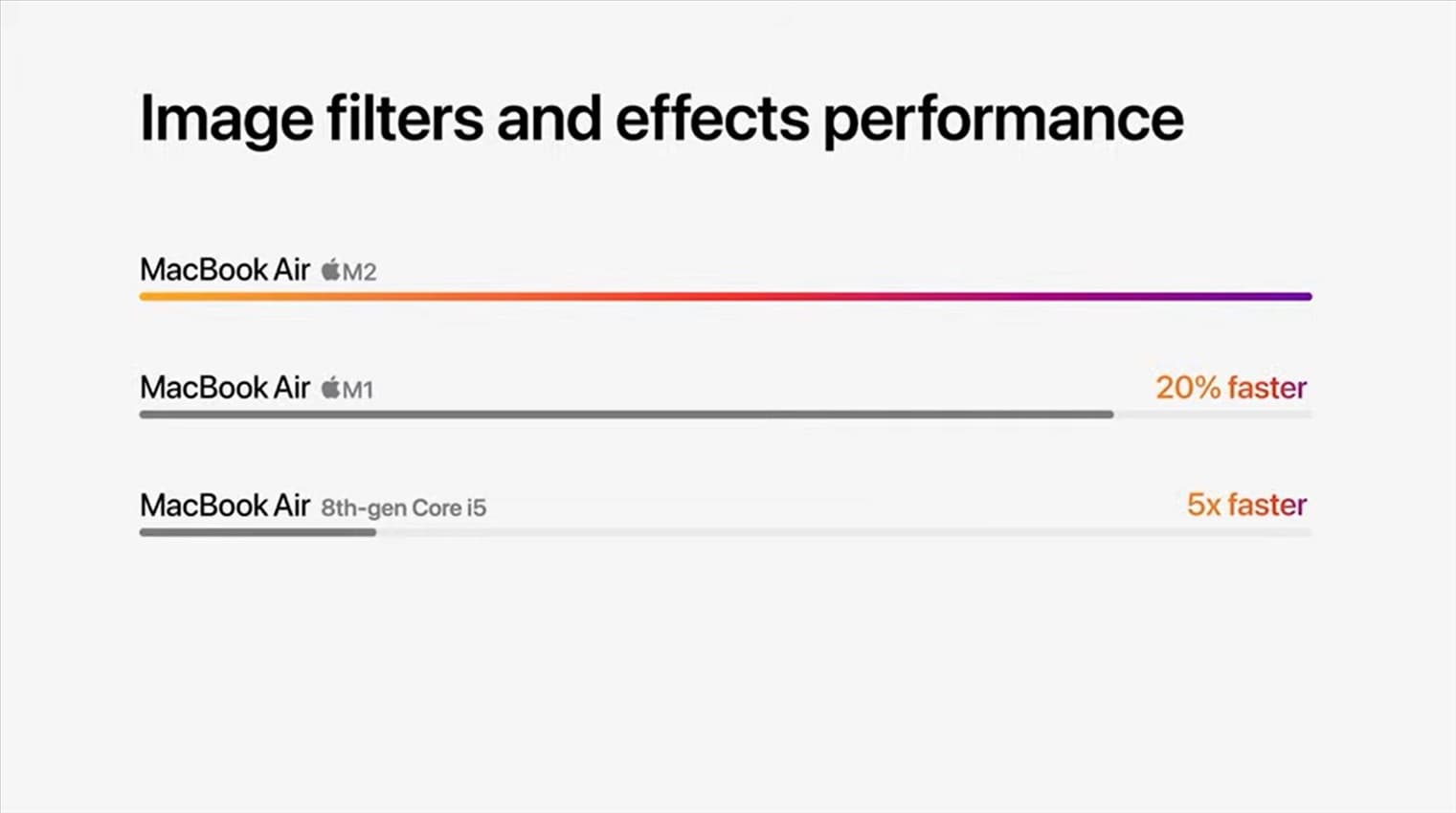Click the 5x faster label
Image resolution: width=1456 pixels, height=813 pixels.
tap(1246, 505)
